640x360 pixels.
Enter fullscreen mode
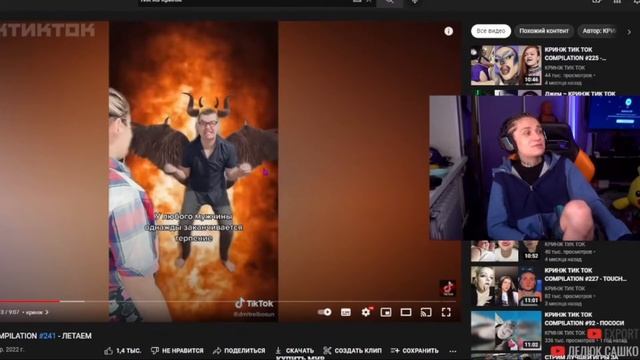(446, 312)
